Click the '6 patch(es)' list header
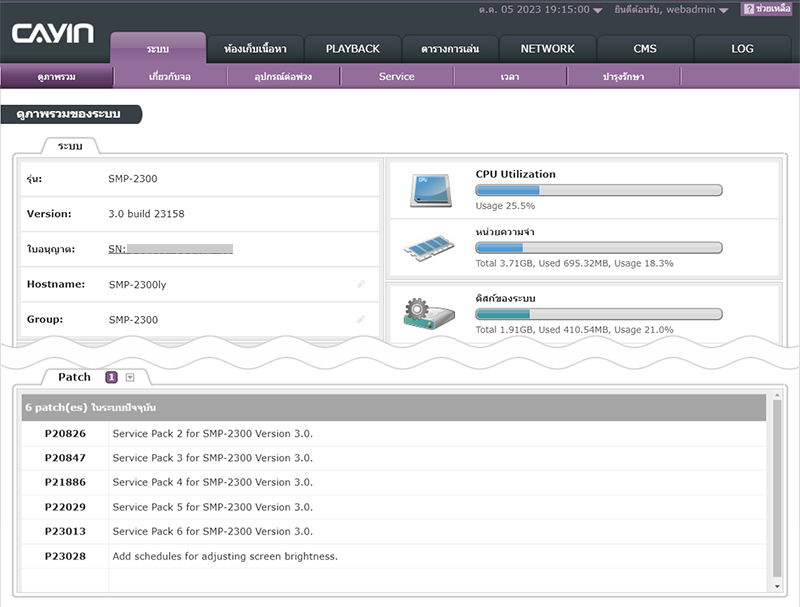The width and height of the screenshot is (800, 607). coord(394,408)
